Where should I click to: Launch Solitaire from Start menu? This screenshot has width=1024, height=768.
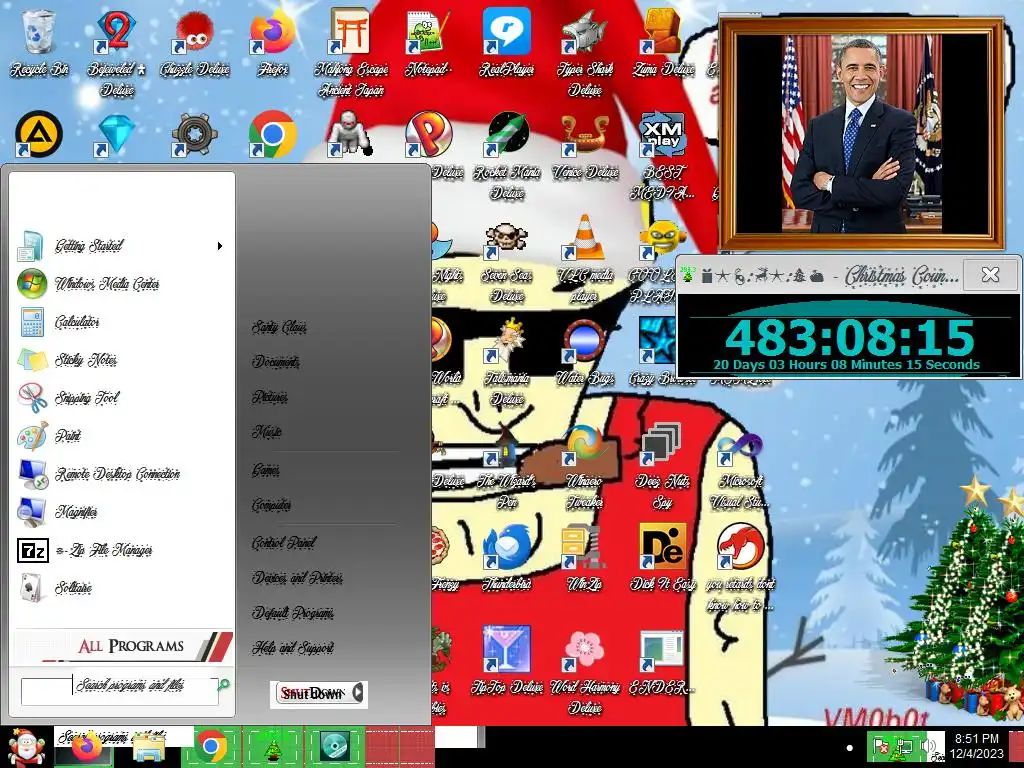(121, 588)
